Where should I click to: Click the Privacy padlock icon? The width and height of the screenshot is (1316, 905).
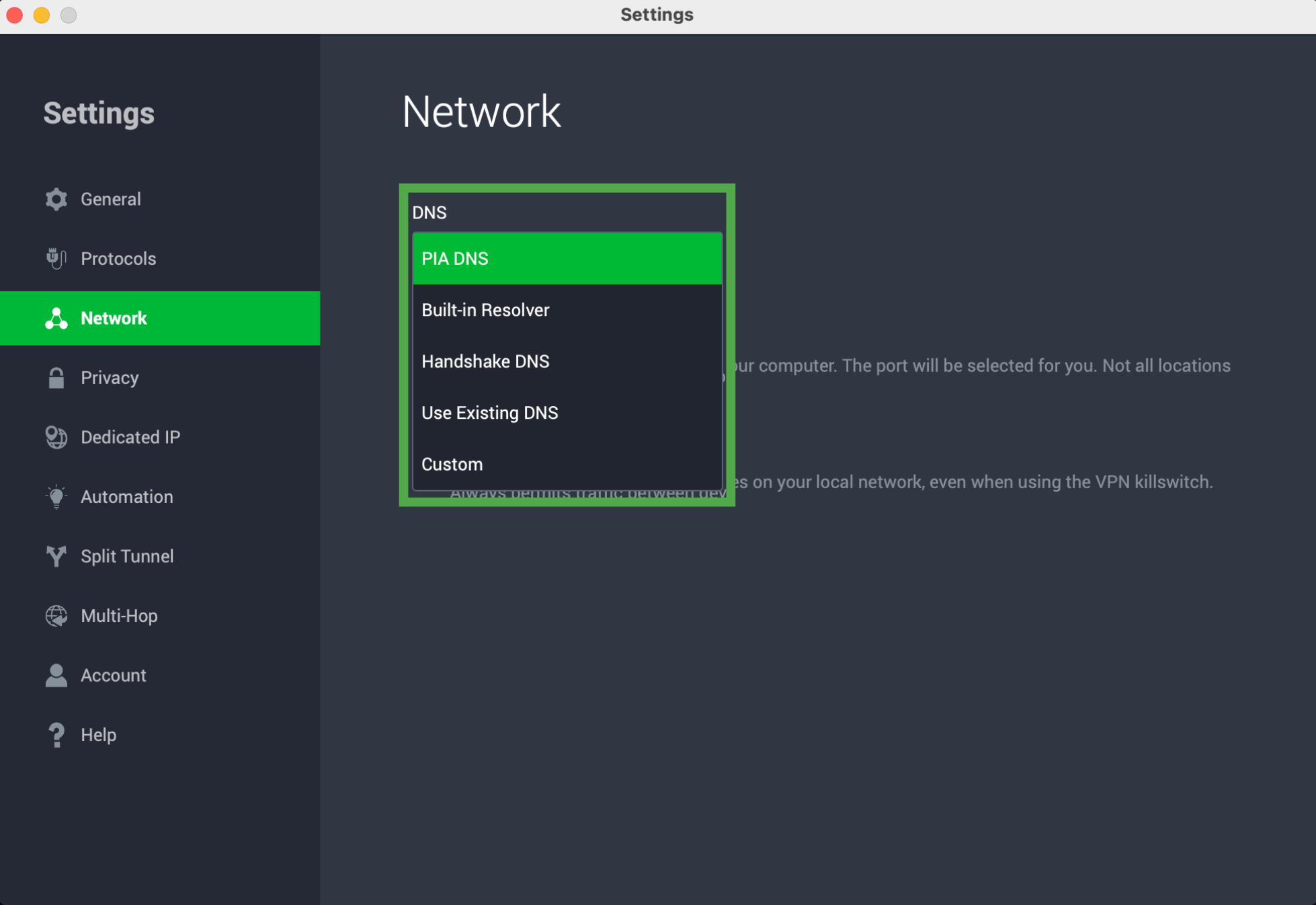pos(56,378)
